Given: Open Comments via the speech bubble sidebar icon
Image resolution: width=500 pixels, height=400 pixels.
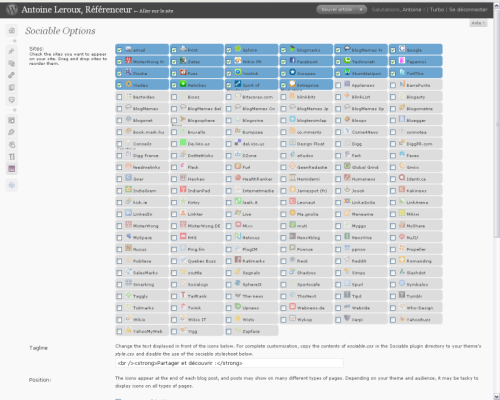Looking at the screenshot, I should (12, 100).
